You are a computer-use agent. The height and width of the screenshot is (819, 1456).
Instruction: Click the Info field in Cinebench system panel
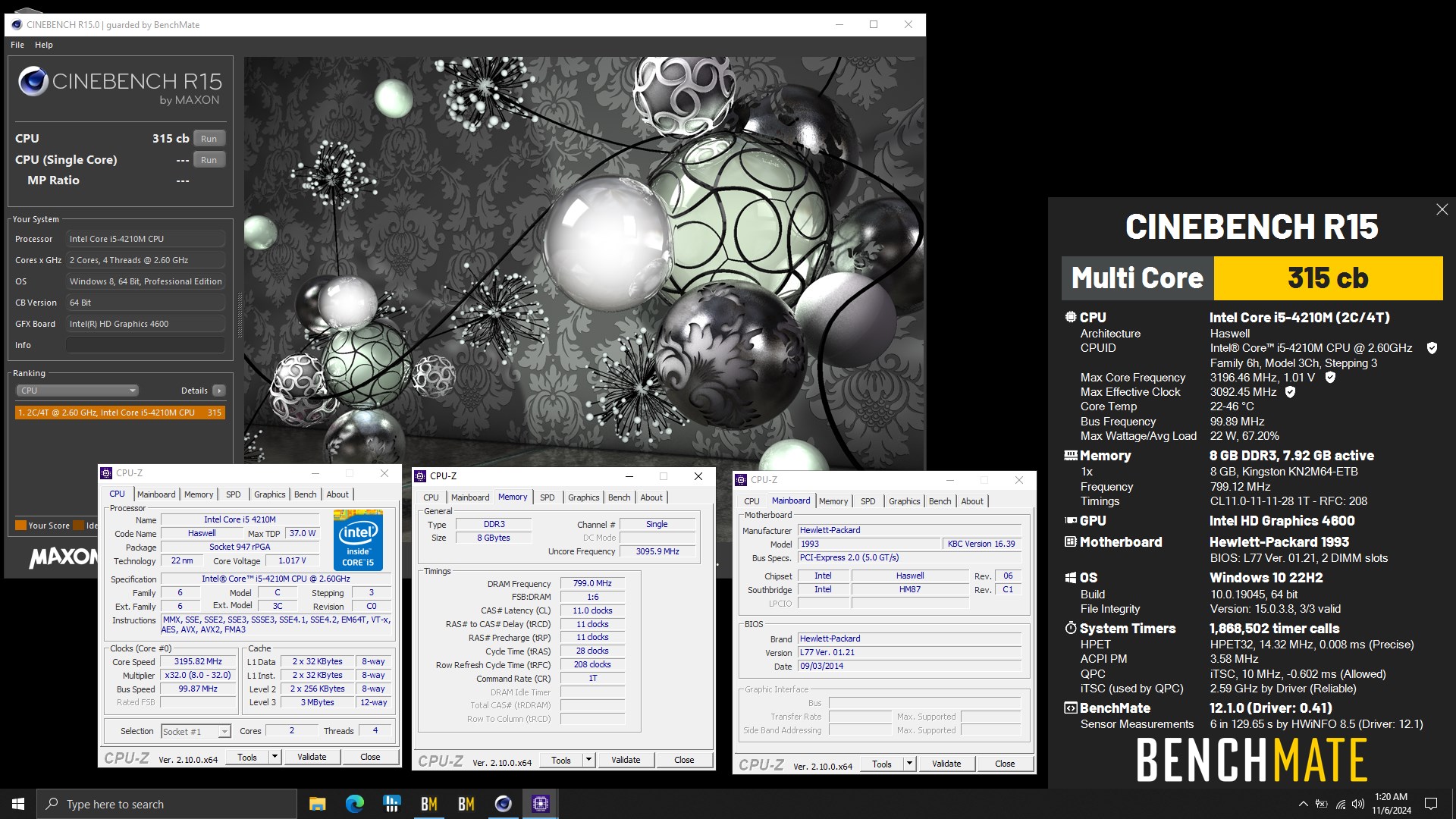pos(145,345)
